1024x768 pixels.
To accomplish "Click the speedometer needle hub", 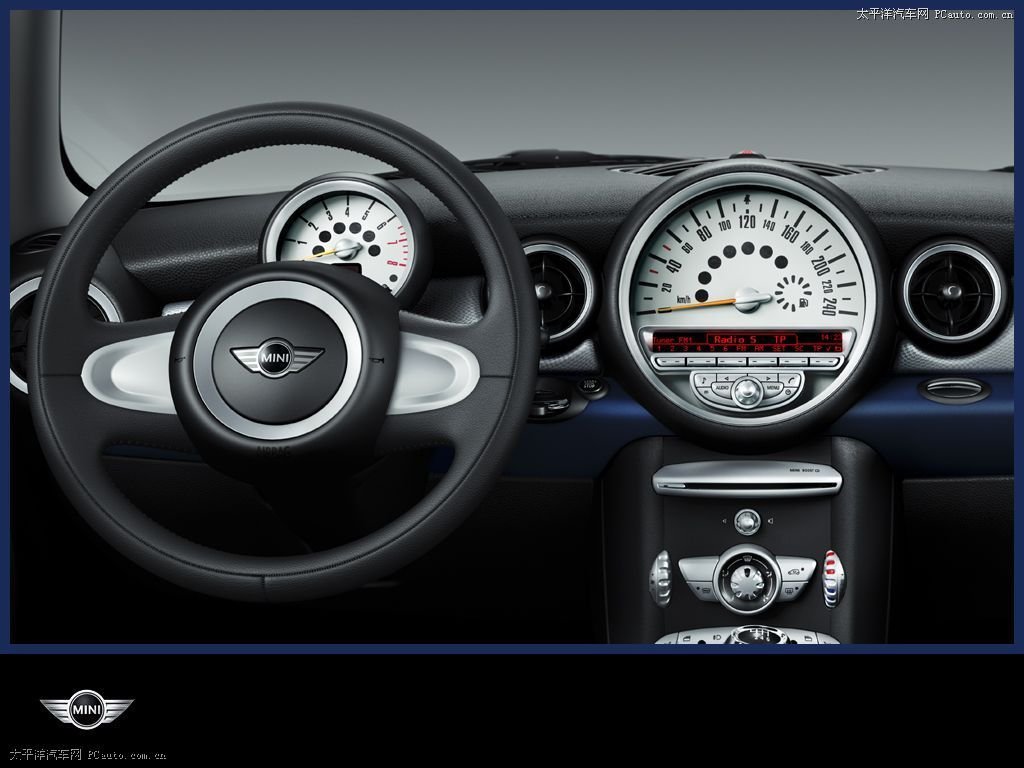I will [x=749, y=300].
